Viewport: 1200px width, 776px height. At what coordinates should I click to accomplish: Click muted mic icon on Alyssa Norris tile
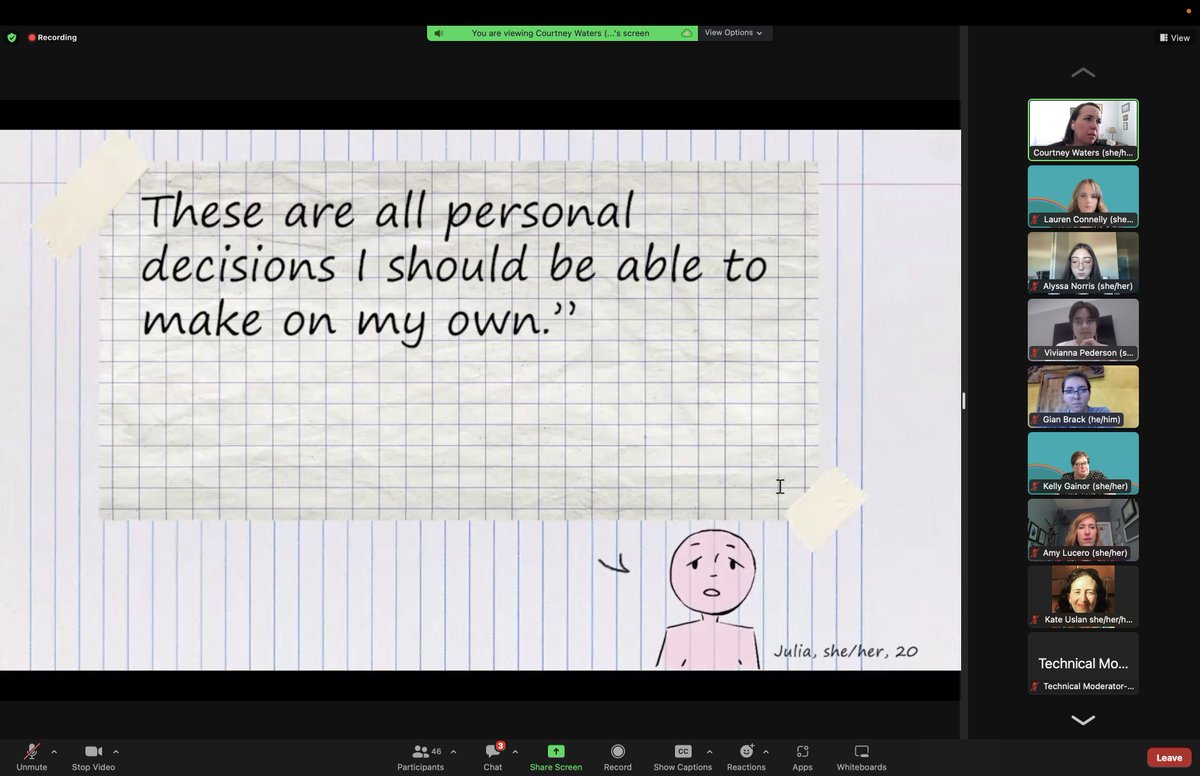[x=1036, y=286]
